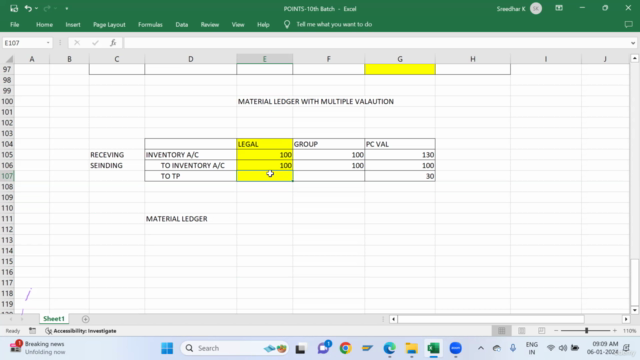640x360 pixels.
Task: Open the Review tab
Action: [210, 24]
